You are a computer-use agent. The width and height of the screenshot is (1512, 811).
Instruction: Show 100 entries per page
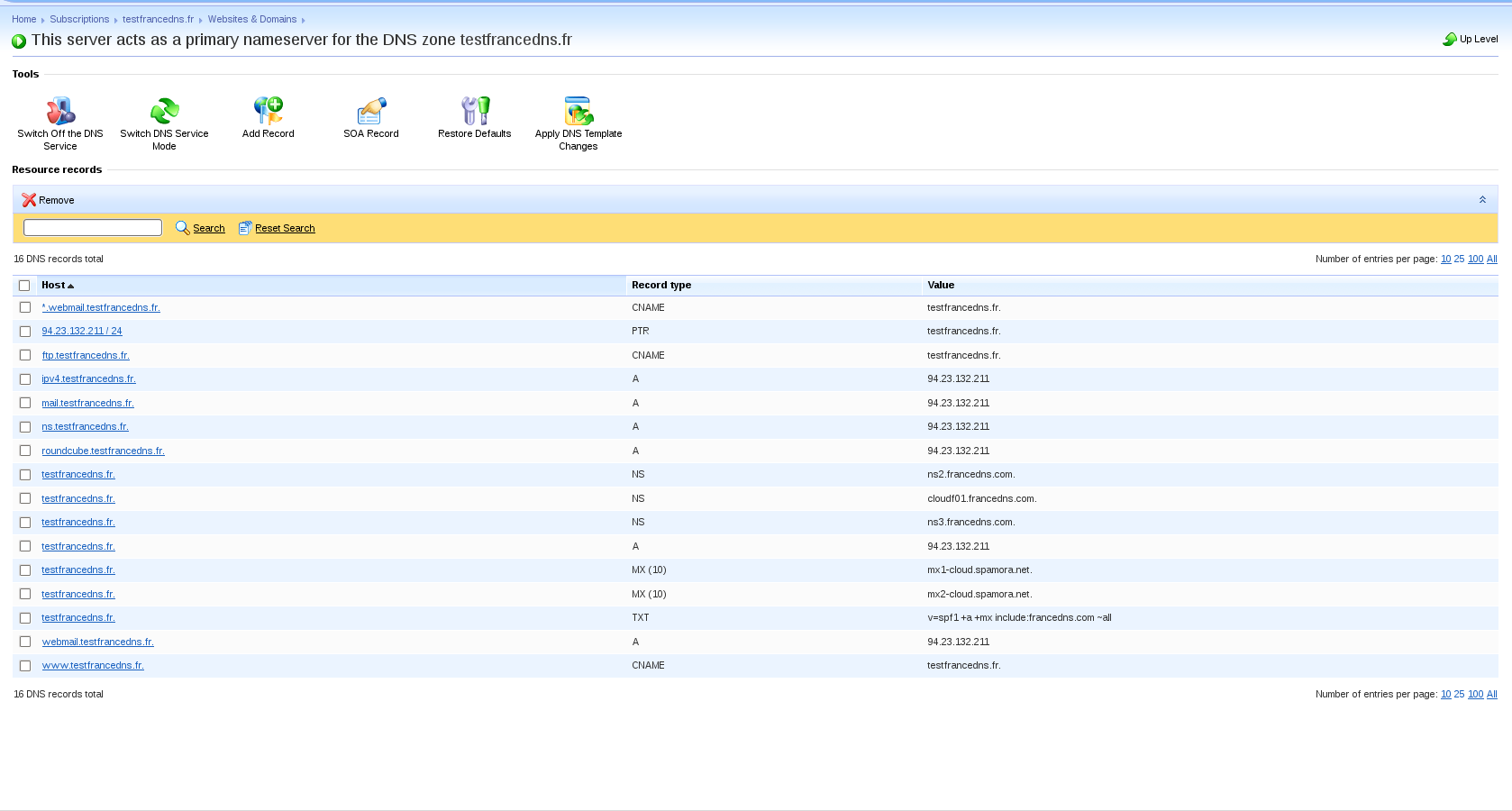coord(1475,259)
